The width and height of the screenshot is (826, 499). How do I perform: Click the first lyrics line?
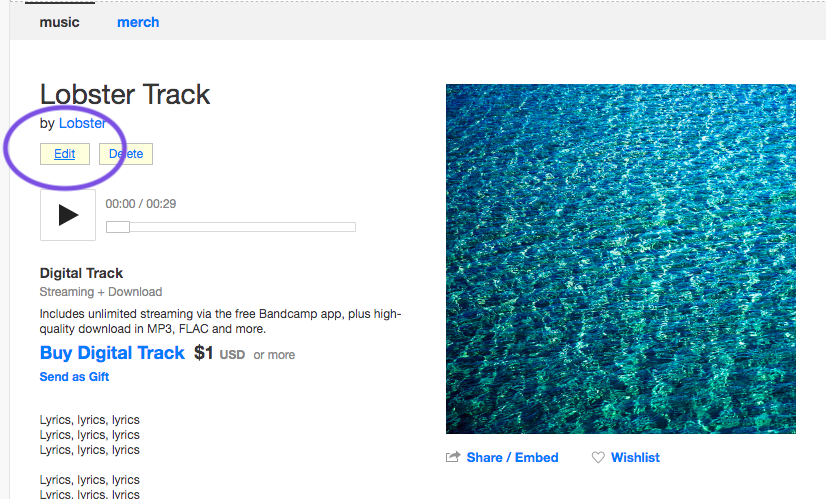[90, 420]
